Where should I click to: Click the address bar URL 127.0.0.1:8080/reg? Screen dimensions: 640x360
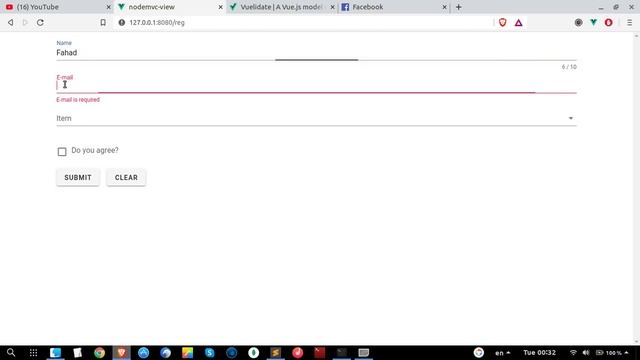point(157,22)
